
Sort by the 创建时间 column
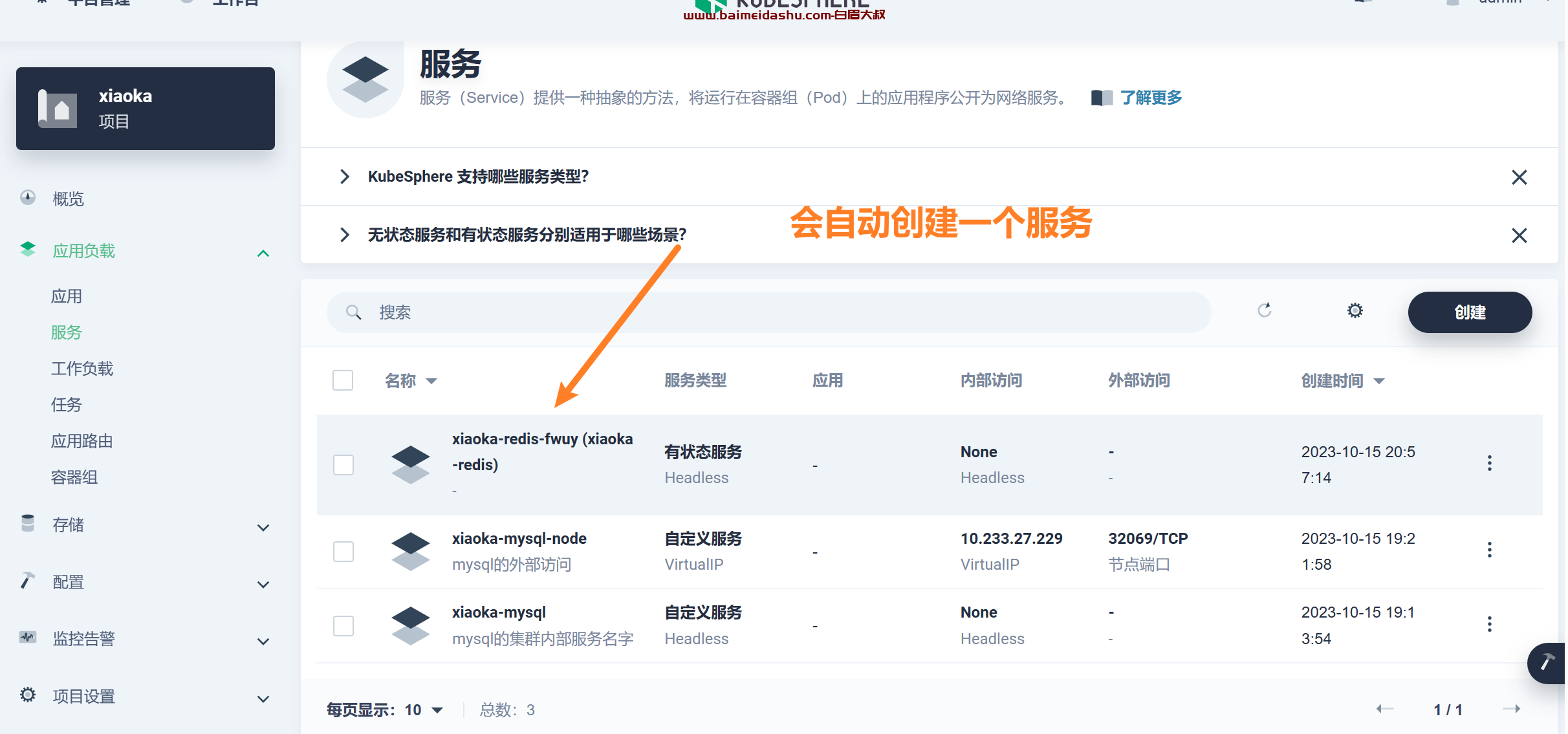1342,381
